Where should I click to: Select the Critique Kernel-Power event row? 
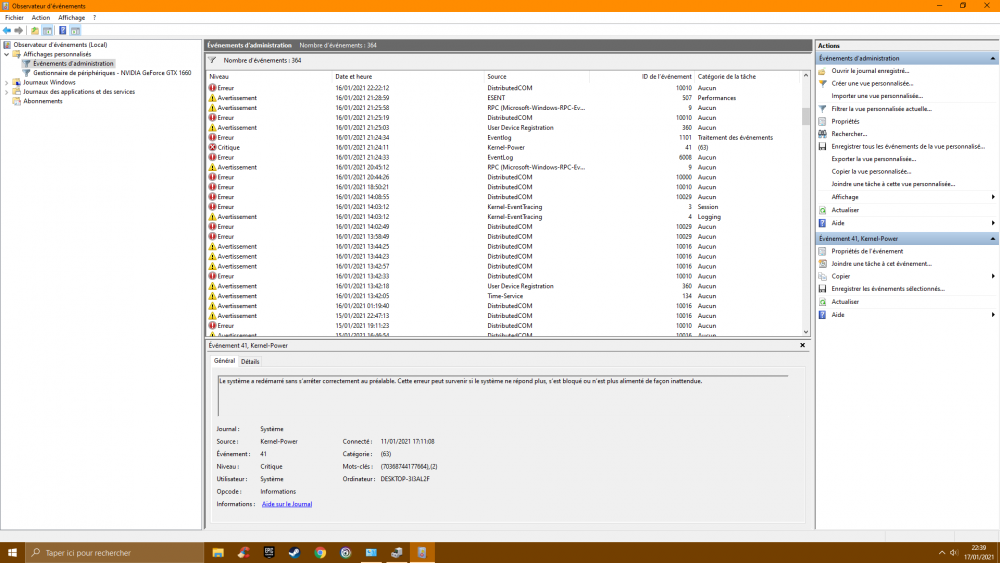(400, 147)
